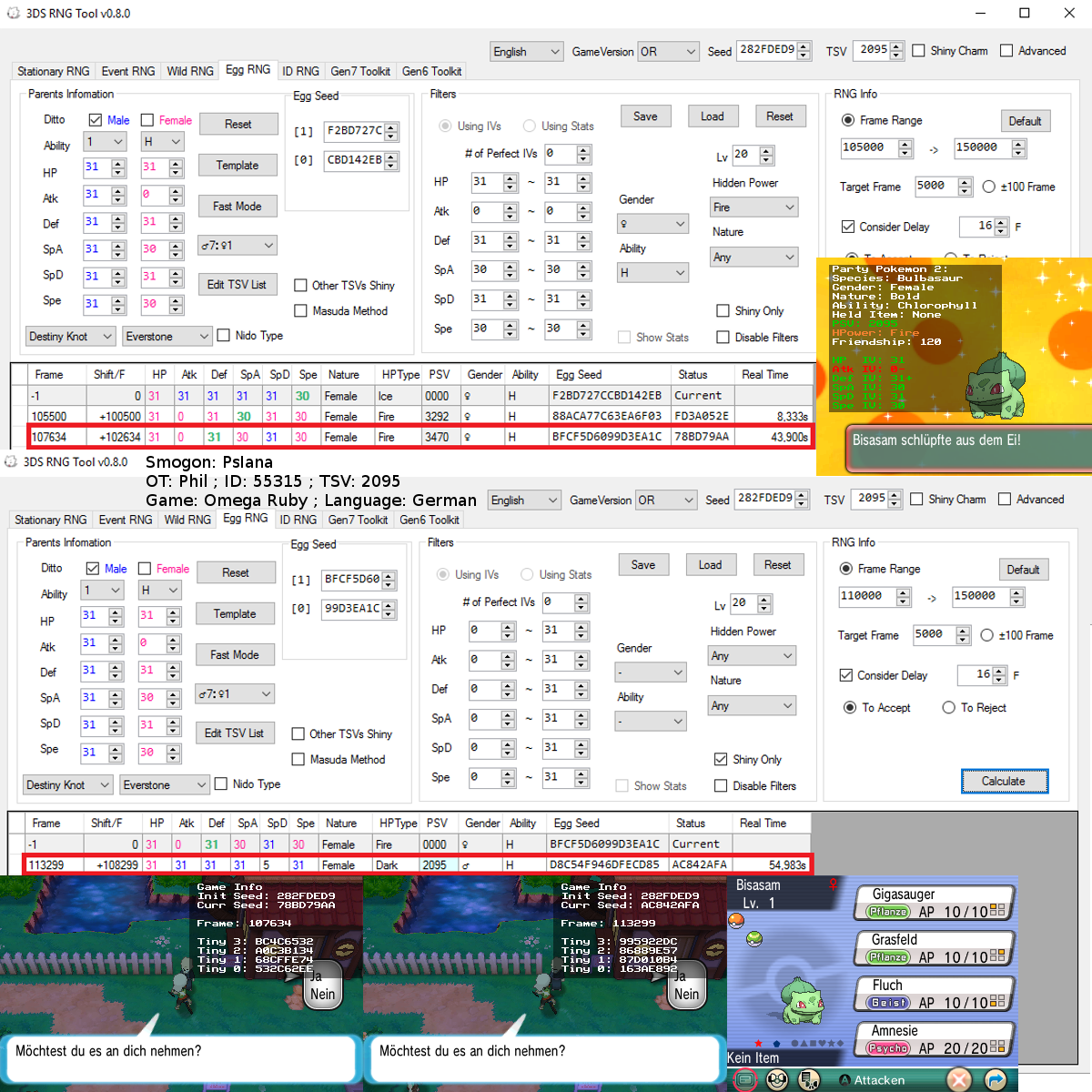
Task: Click the 3DS RNG Tool title bar app icon
Action: click(x=13, y=13)
